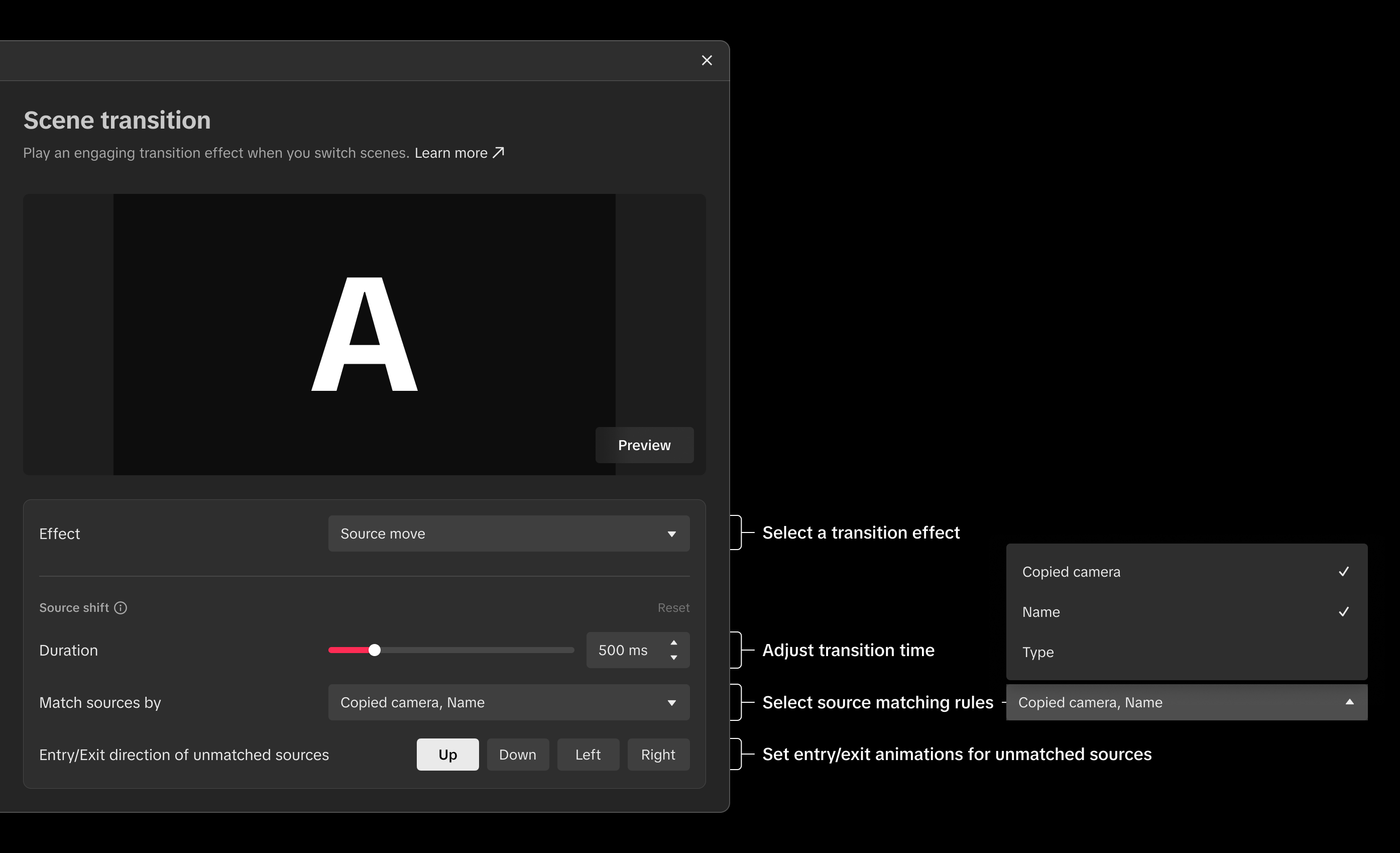Click the stepper up arrow to increase duration
This screenshot has width=1400, height=853.
pyautogui.click(x=674, y=643)
